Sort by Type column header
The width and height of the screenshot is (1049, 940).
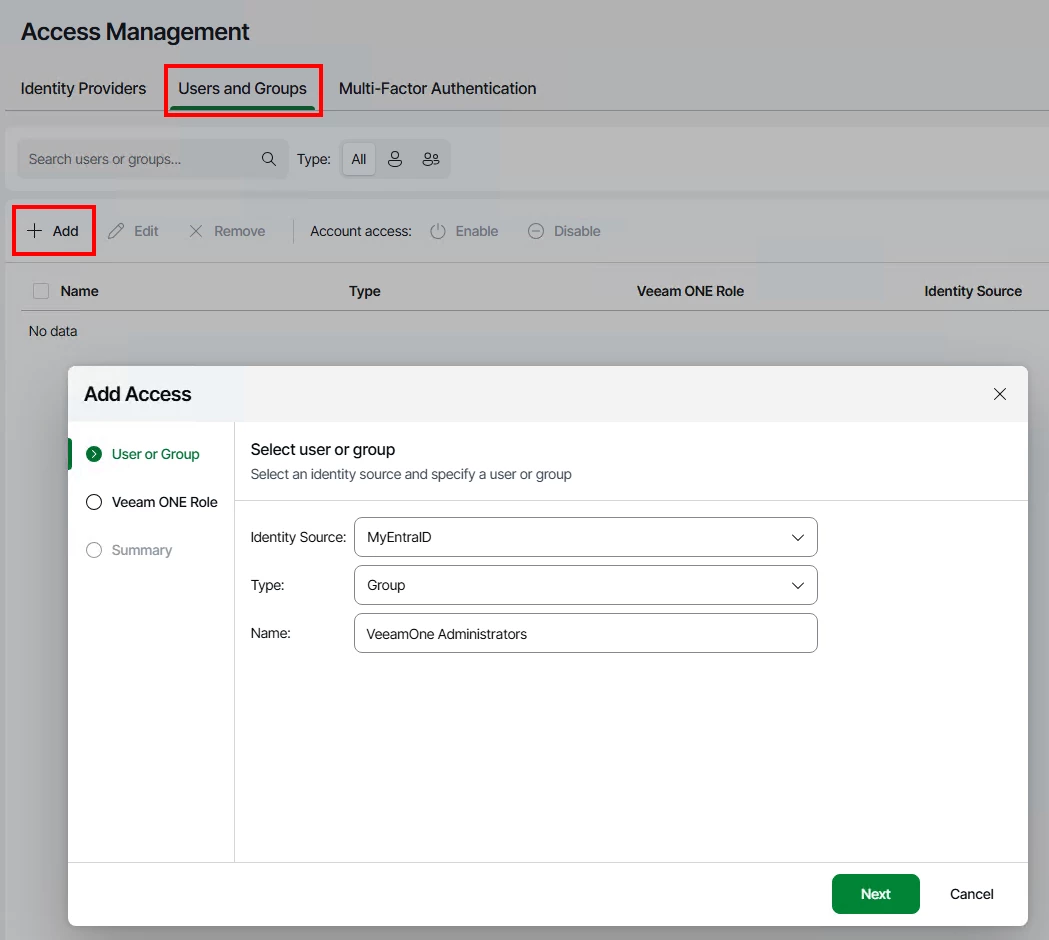(x=365, y=291)
